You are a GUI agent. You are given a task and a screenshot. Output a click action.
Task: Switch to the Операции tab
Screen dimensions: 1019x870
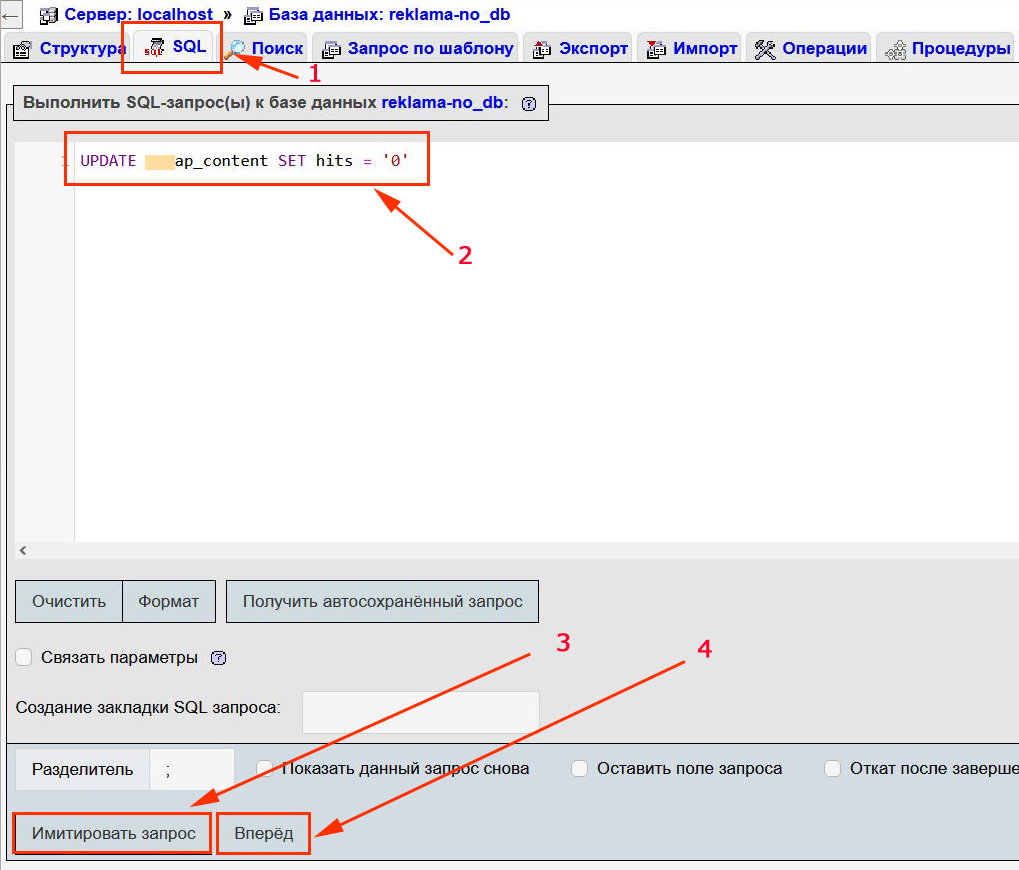click(x=823, y=48)
